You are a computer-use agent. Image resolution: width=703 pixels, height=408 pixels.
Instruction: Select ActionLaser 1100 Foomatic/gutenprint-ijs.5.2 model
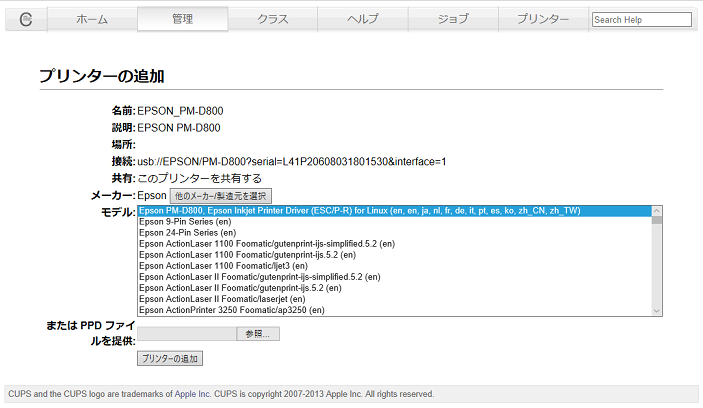coord(395,255)
